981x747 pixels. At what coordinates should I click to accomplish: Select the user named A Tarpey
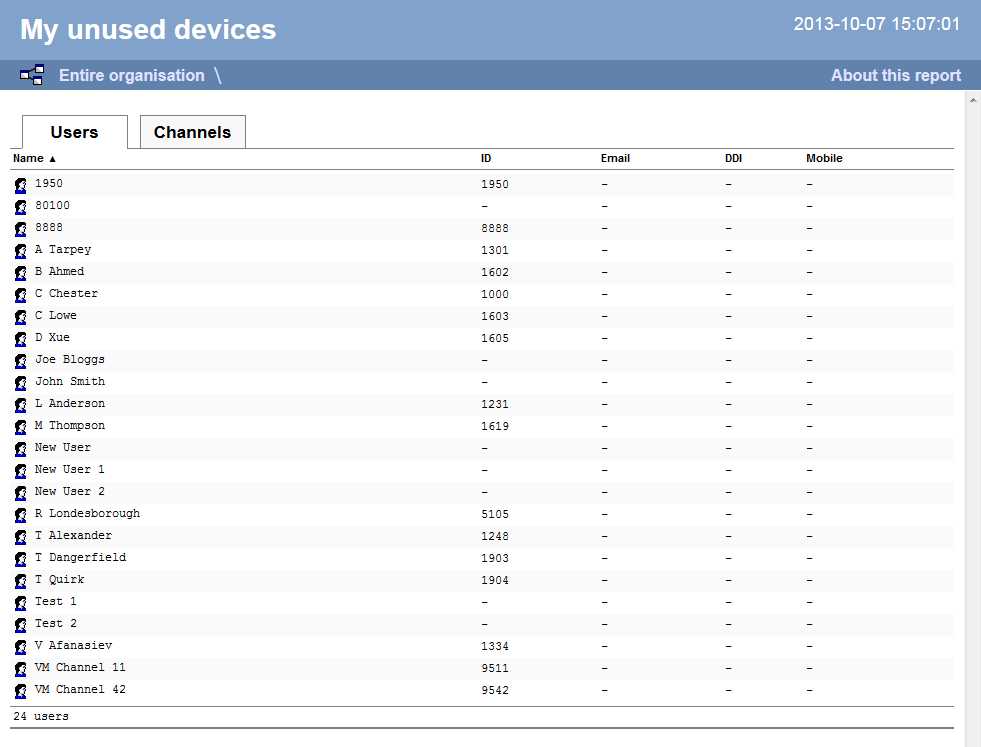62,249
